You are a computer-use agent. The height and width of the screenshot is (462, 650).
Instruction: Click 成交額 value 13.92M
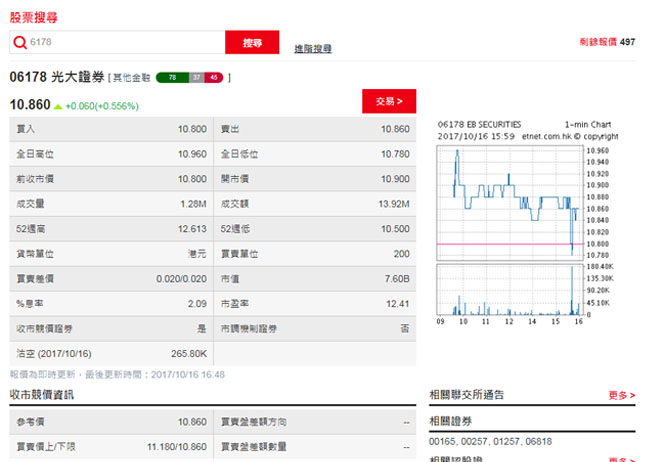(394, 204)
